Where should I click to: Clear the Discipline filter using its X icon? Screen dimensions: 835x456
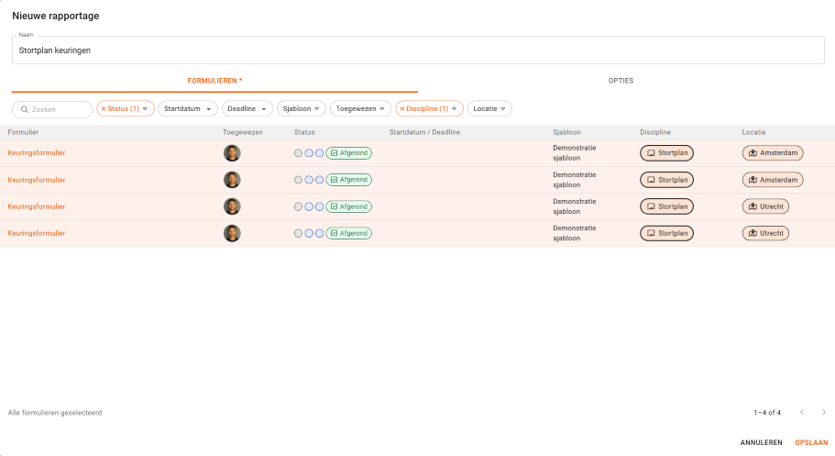402,109
